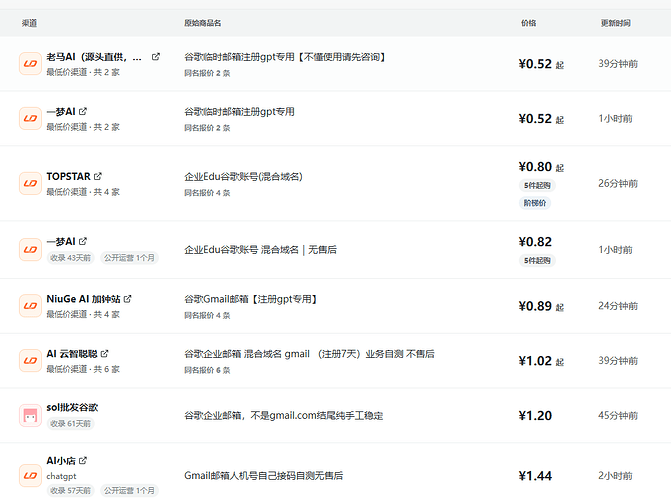Click the chatgpt label under AI小店
The height and width of the screenshot is (500, 671).
61,476
